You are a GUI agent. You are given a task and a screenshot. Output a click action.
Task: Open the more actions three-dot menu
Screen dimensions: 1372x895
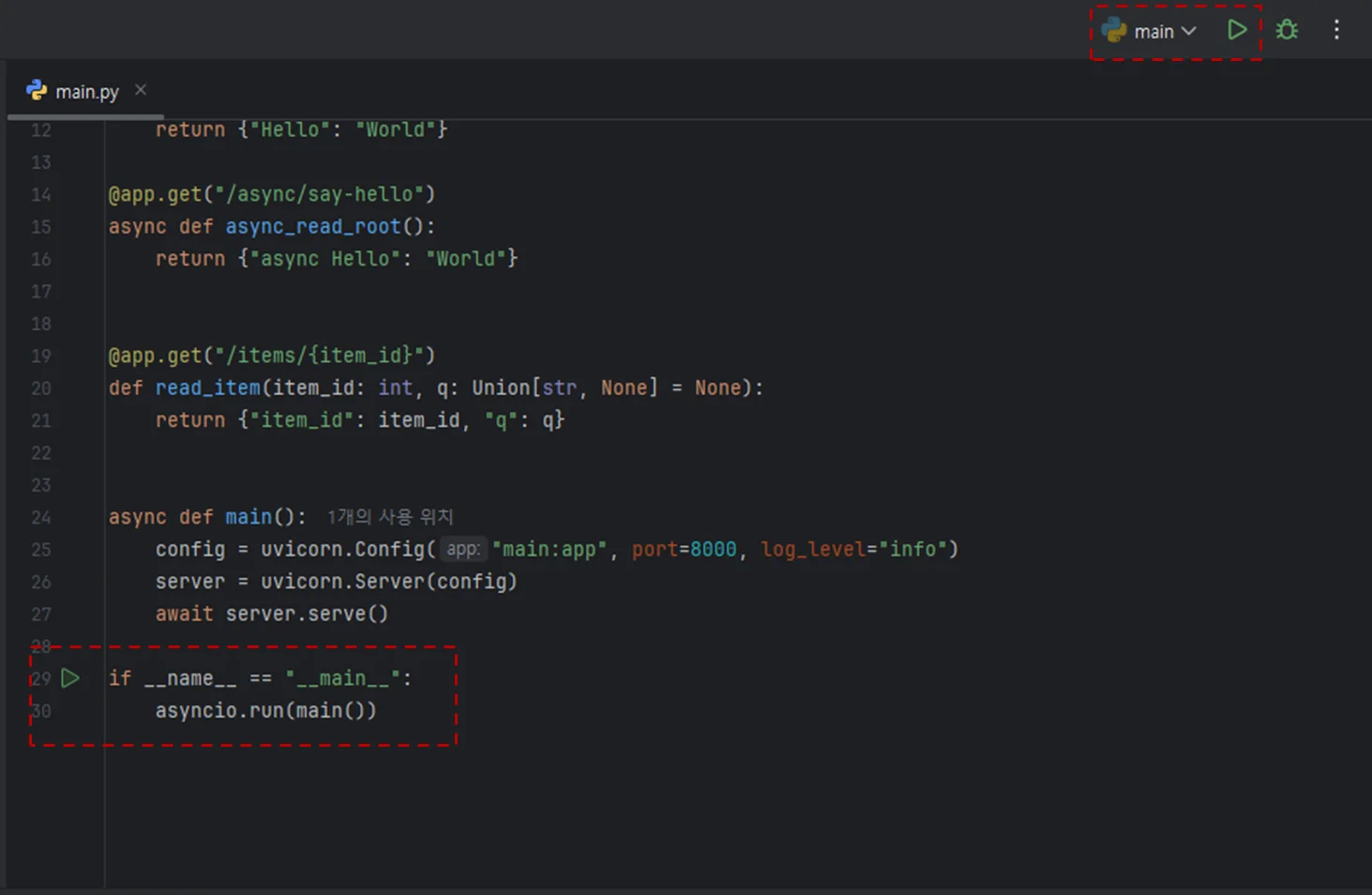(x=1336, y=30)
